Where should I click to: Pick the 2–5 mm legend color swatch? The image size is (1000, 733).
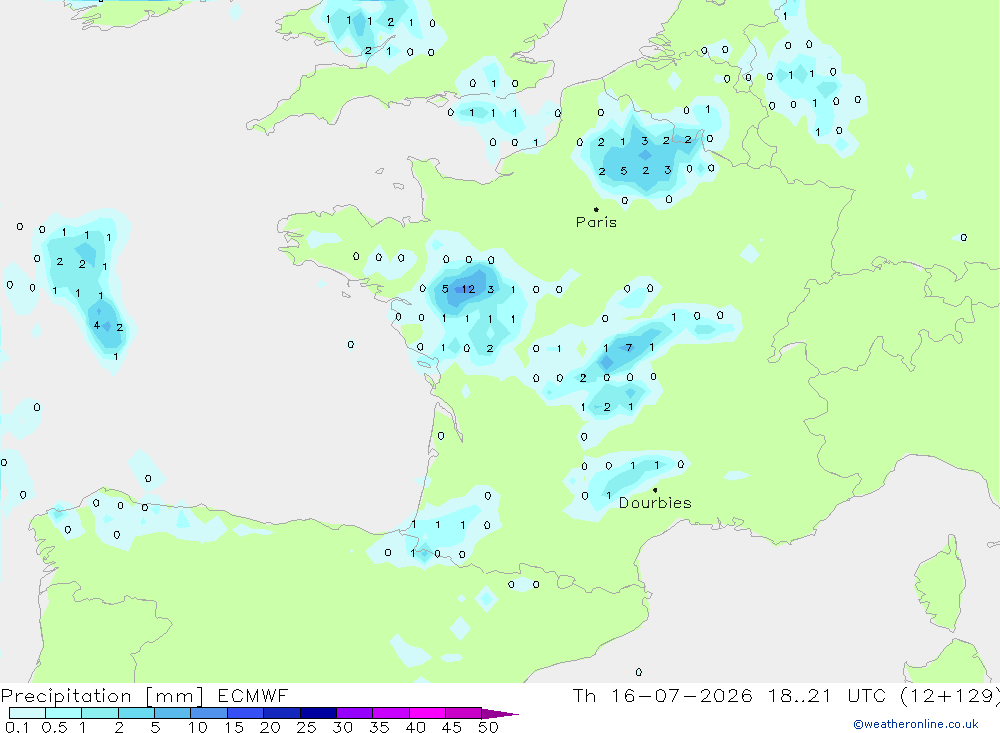[x=136, y=713]
